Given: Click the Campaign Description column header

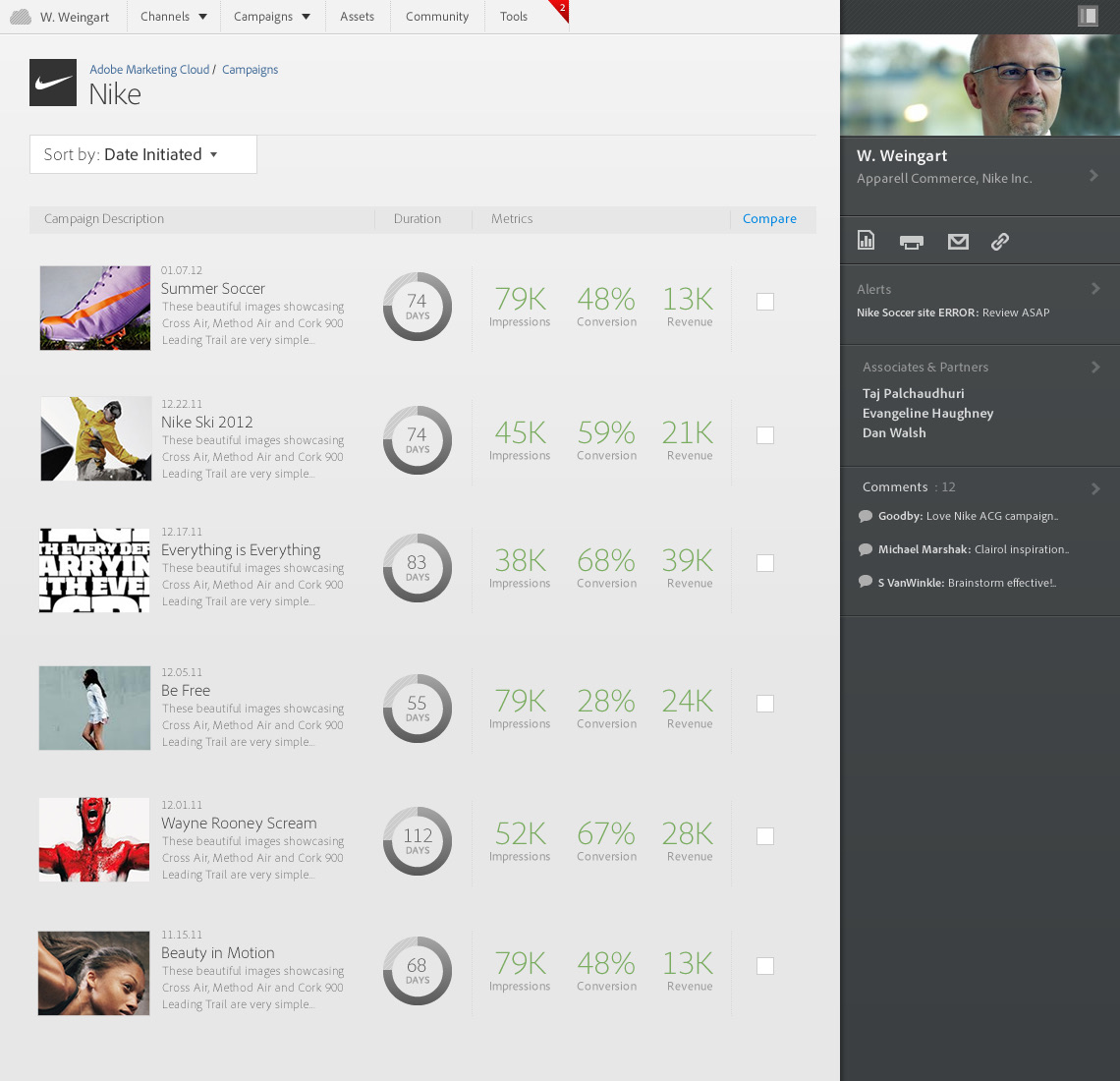Looking at the screenshot, I should coord(103,218).
